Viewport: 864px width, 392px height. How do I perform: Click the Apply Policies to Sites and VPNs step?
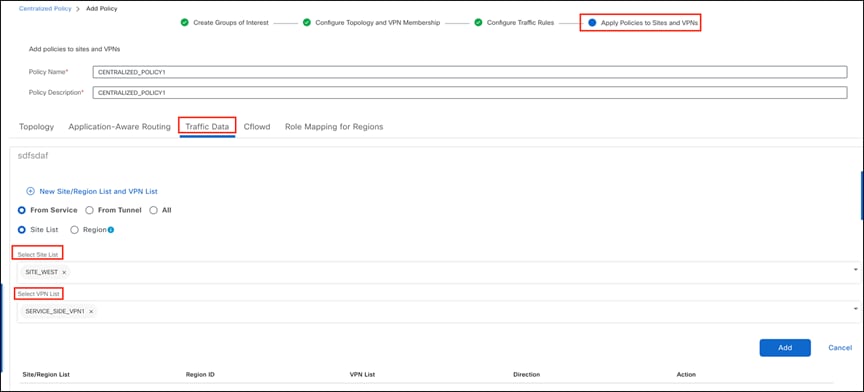[649, 23]
